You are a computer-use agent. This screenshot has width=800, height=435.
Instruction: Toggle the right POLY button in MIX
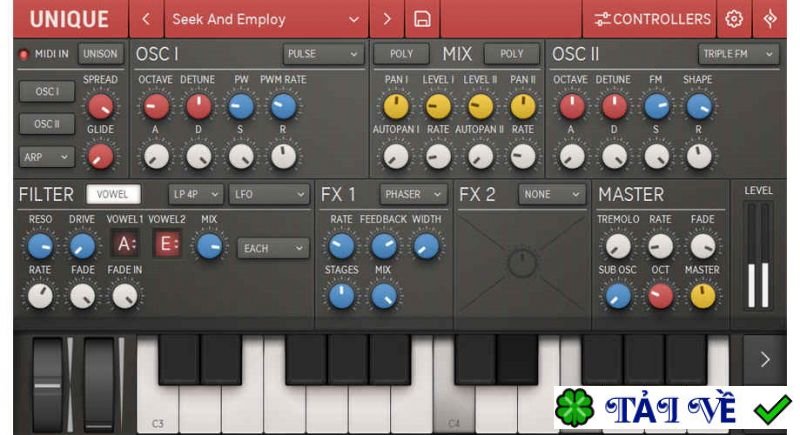coord(512,54)
